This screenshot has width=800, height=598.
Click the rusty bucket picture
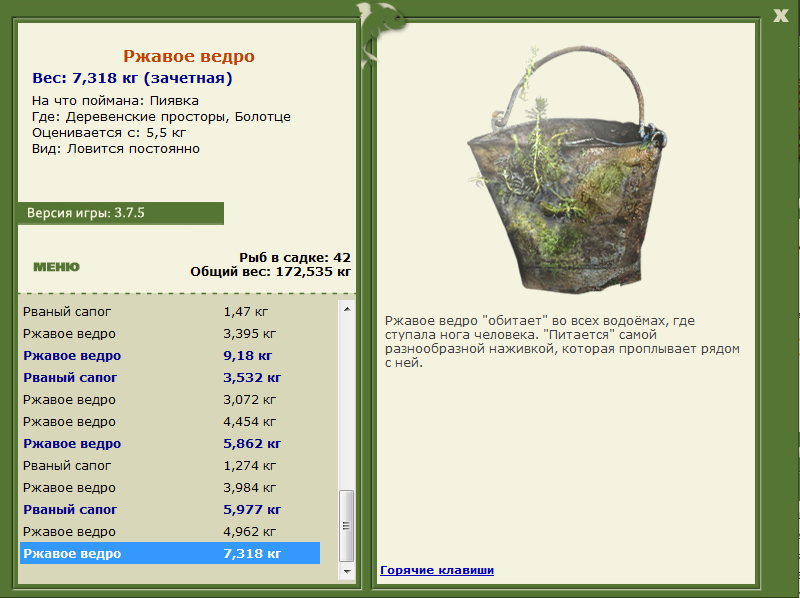(566, 169)
